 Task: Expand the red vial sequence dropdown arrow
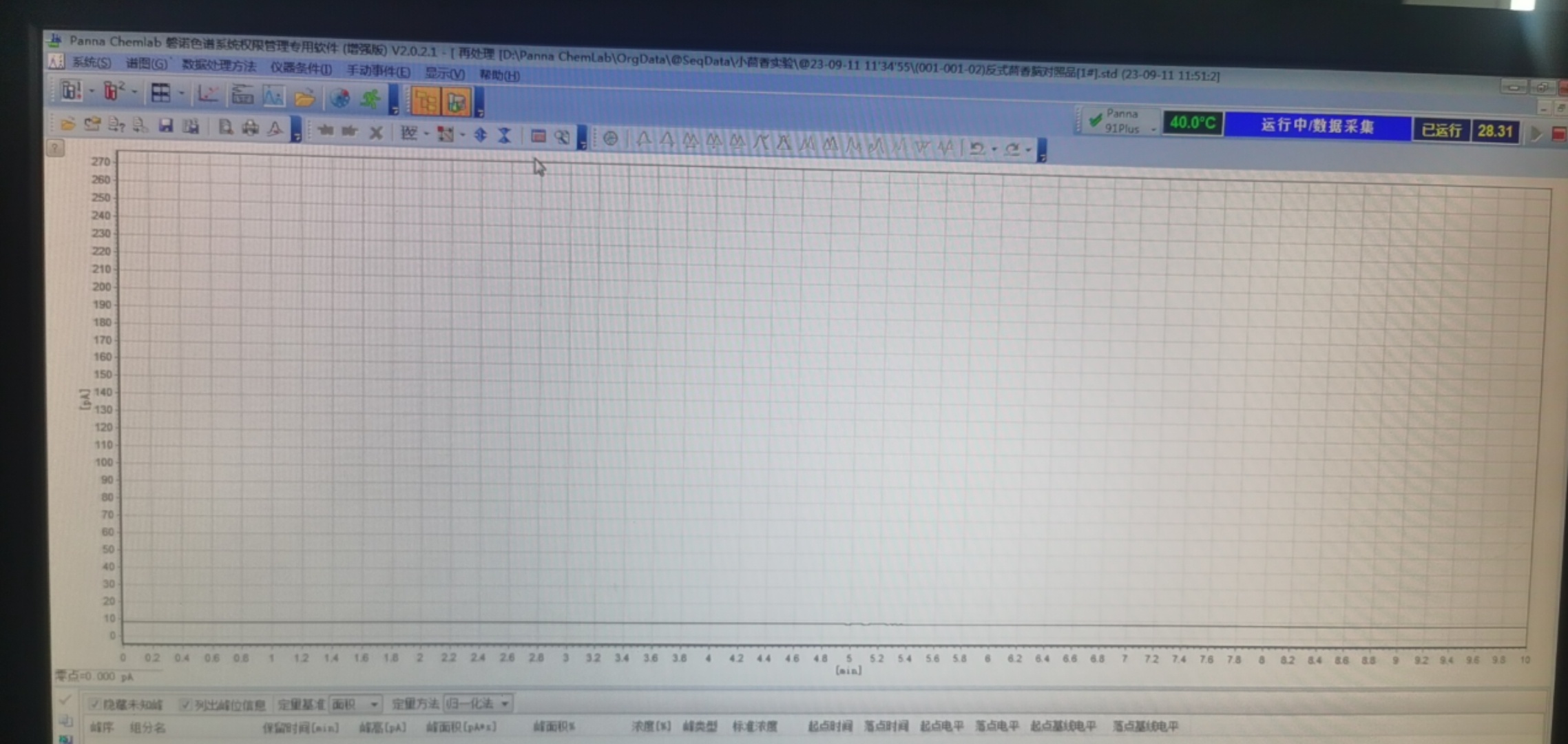(x=134, y=92)
